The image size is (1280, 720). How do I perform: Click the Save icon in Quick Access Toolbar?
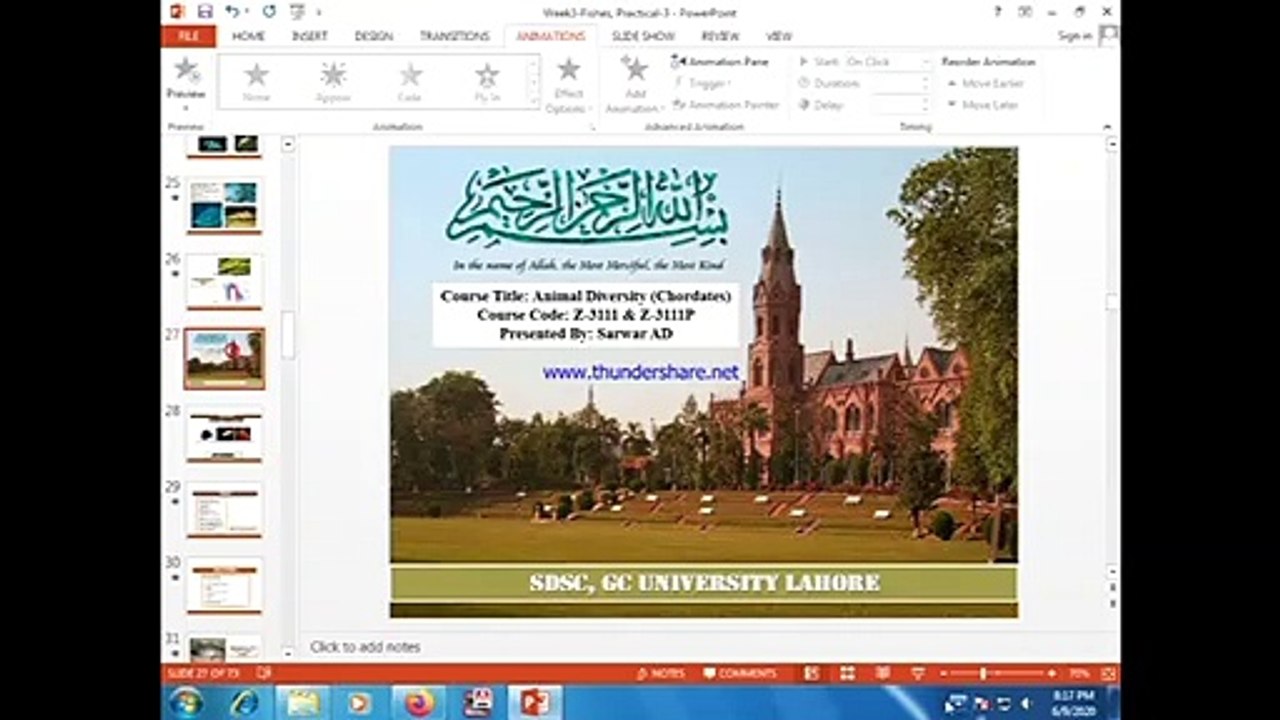(x=205, y=11)
